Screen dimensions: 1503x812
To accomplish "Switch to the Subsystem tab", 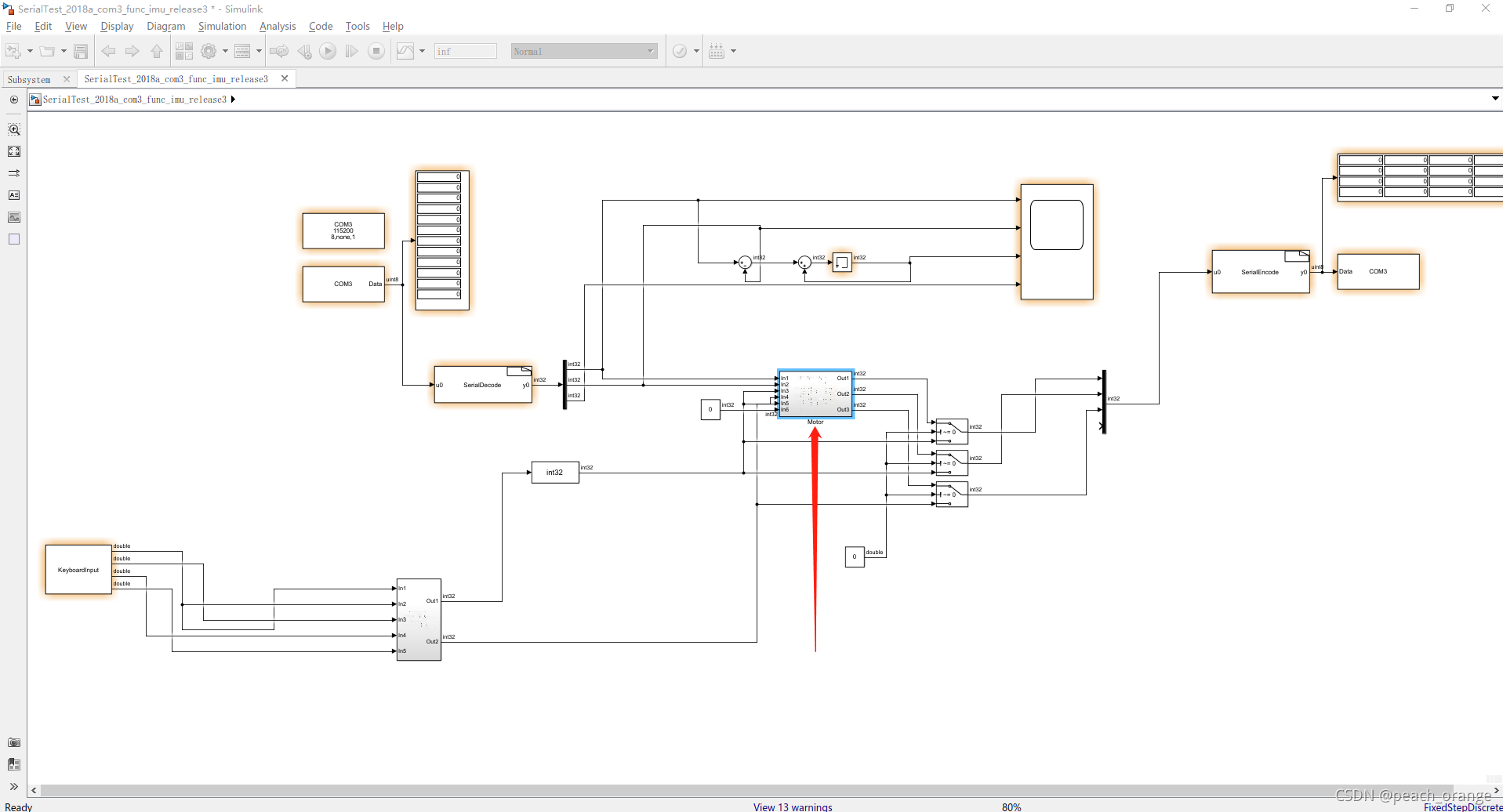I will coord(29,79).
